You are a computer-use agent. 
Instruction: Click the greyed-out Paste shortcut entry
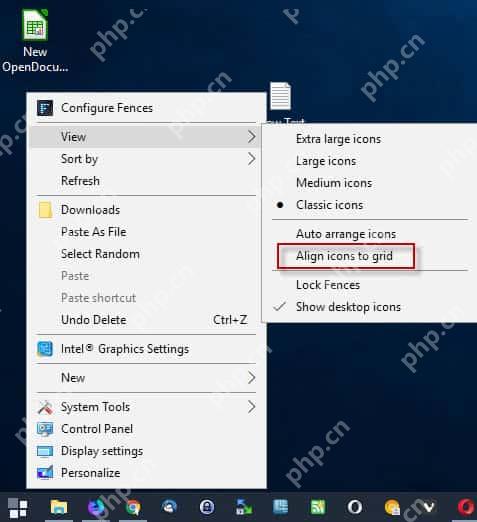145,298
